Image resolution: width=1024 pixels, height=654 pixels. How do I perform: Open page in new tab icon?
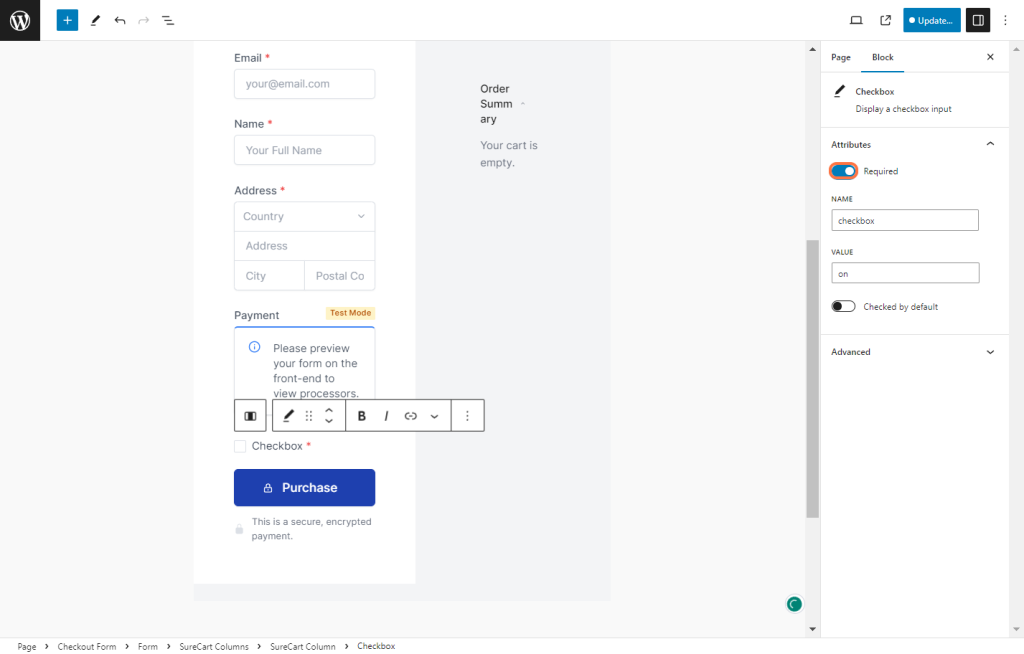click(x=885, y=20)
